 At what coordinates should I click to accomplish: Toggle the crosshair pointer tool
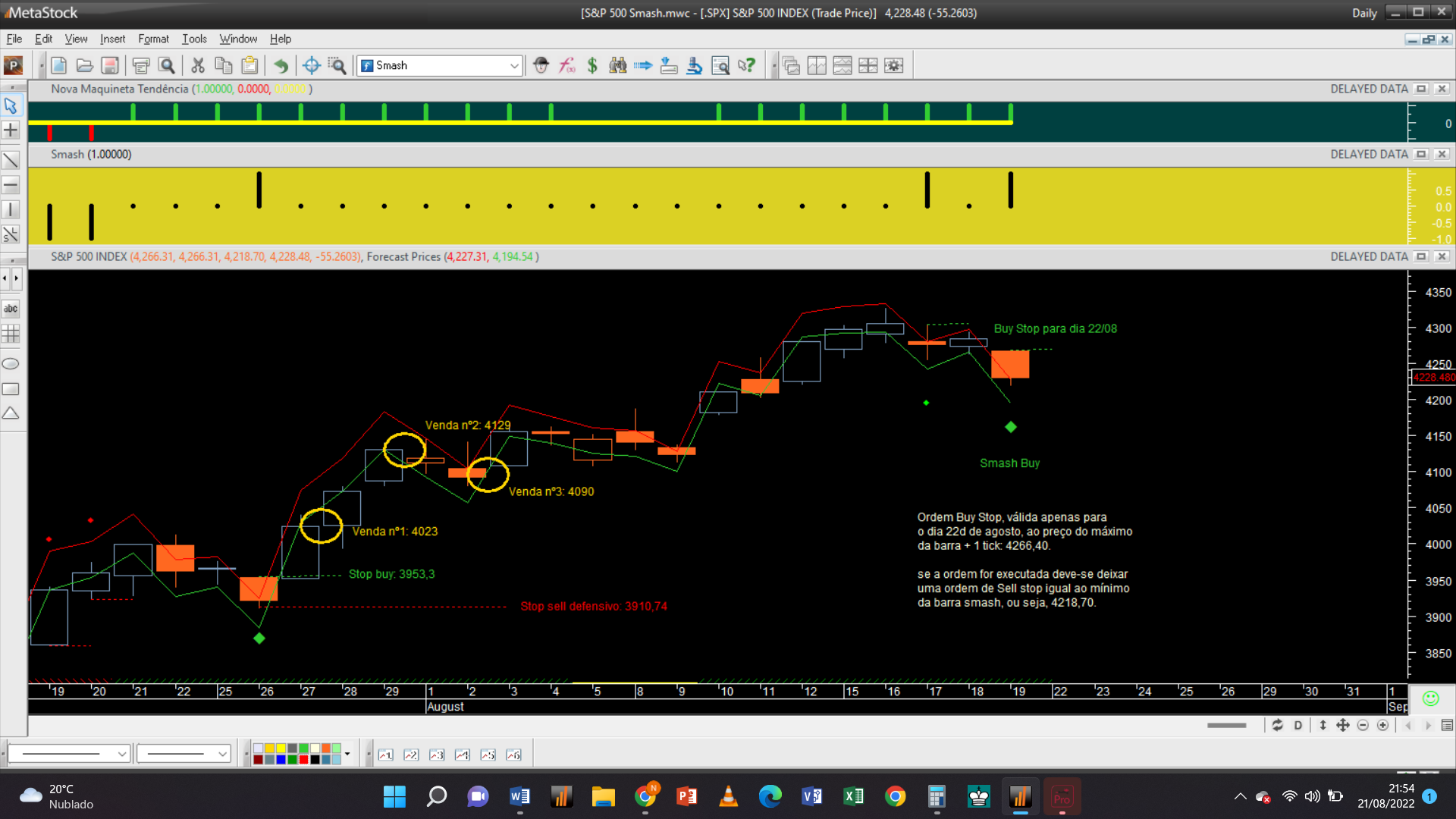click(11, 130)
